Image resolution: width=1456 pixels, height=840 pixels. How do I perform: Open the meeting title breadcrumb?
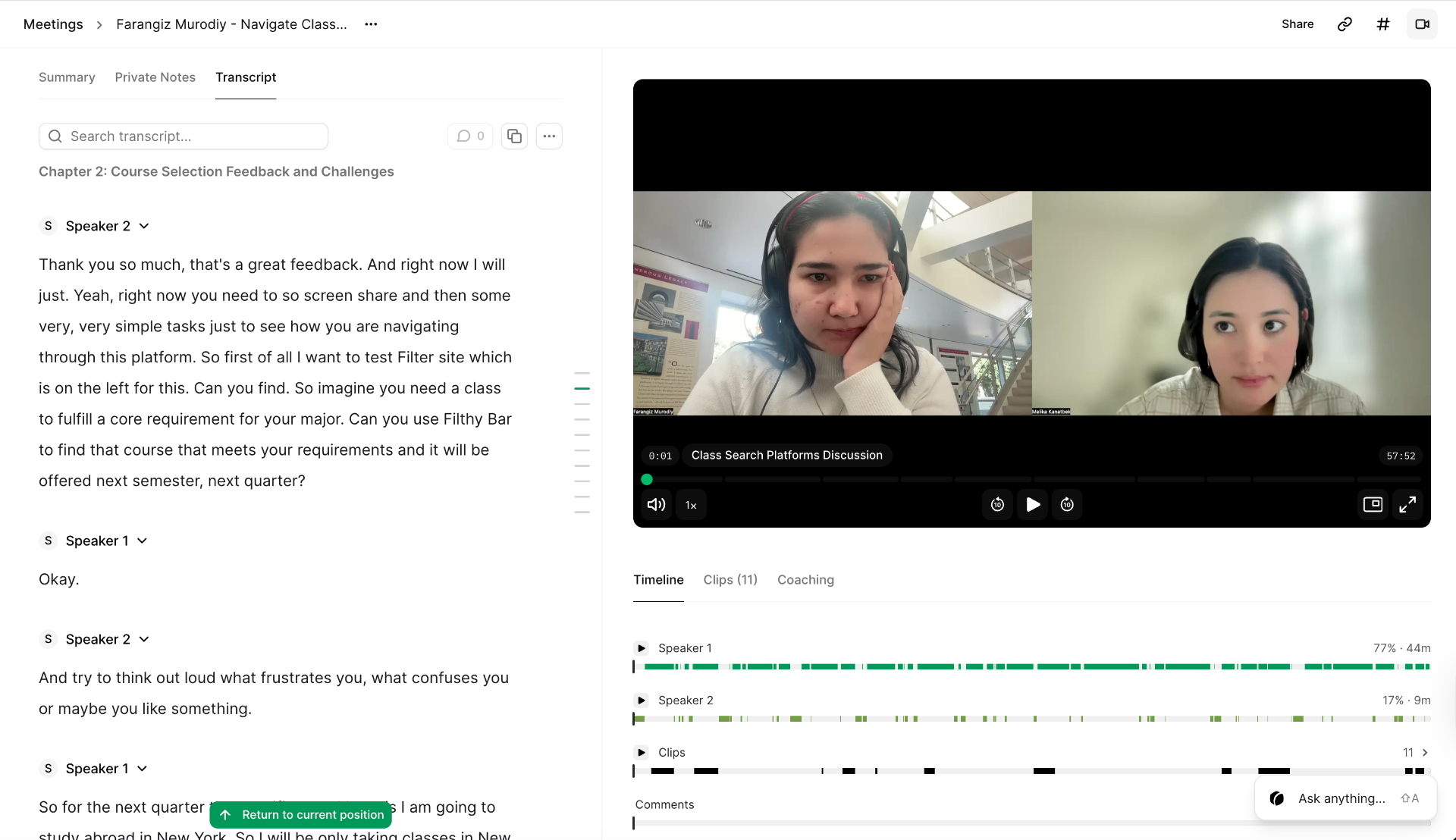click(x=231, y=24)
